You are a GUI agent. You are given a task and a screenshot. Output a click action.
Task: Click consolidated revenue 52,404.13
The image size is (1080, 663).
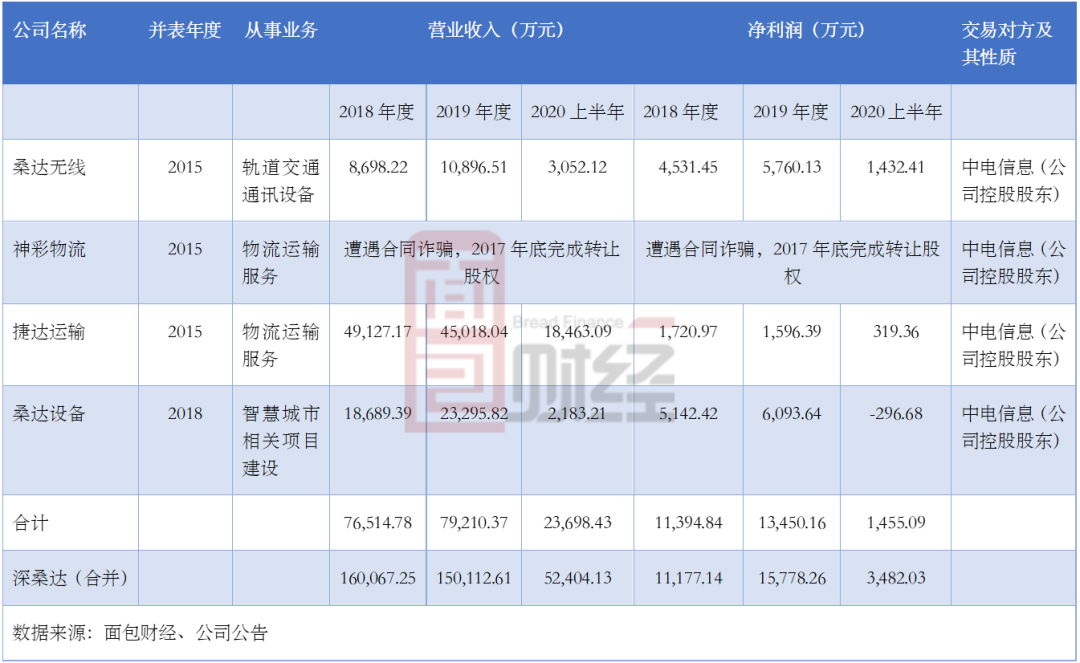pyautogui.click(x=577, y=578)
